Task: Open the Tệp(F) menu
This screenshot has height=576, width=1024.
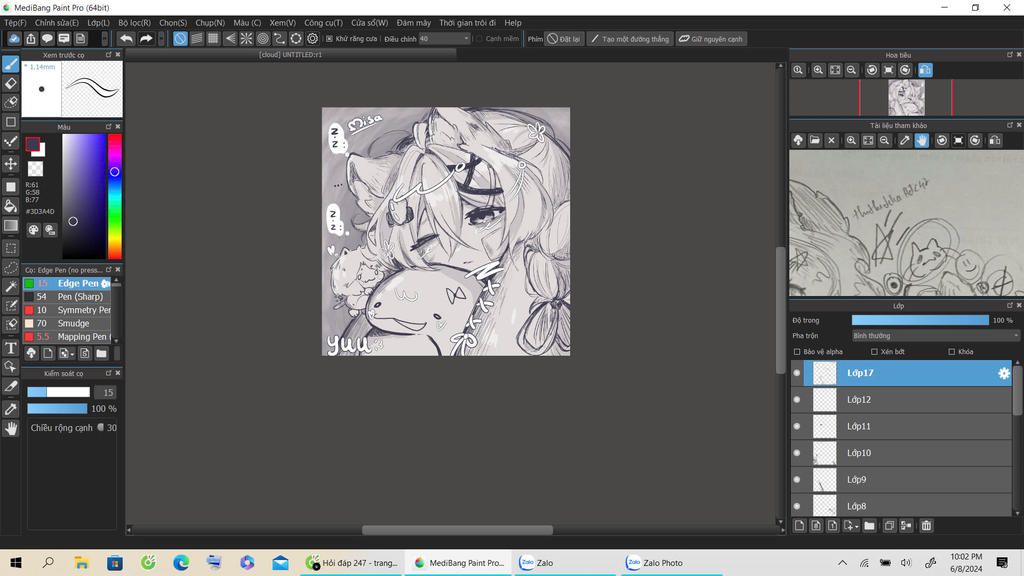Action: [15, 22]
